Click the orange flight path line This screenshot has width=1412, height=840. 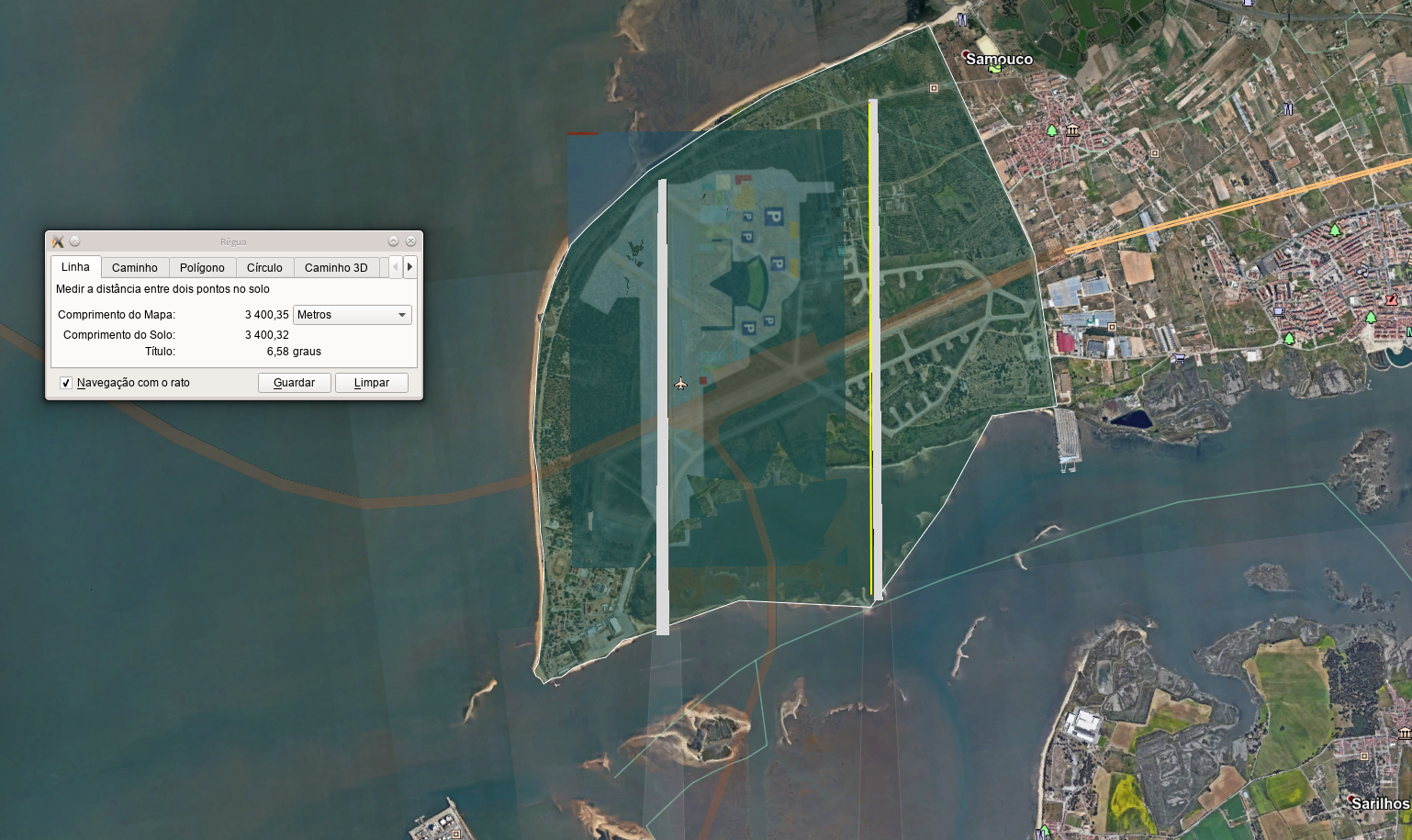point(1238,206)
